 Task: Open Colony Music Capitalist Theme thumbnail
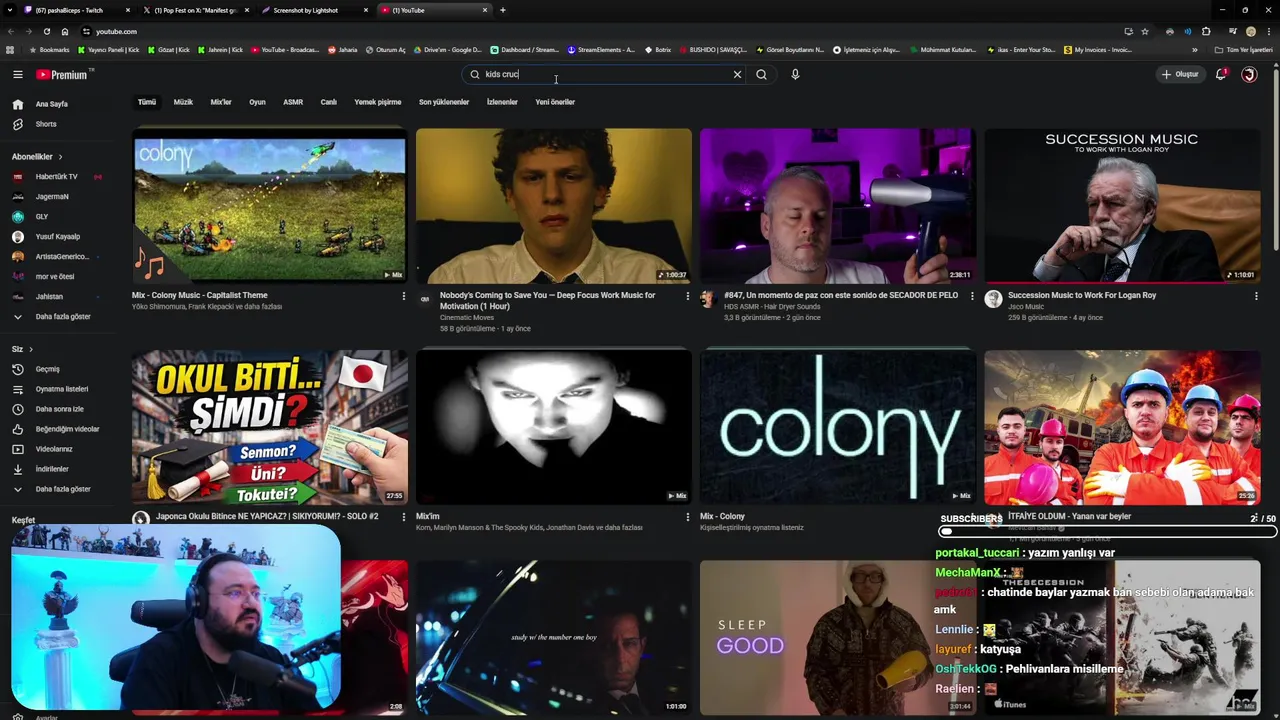click(x=270, y=206)
